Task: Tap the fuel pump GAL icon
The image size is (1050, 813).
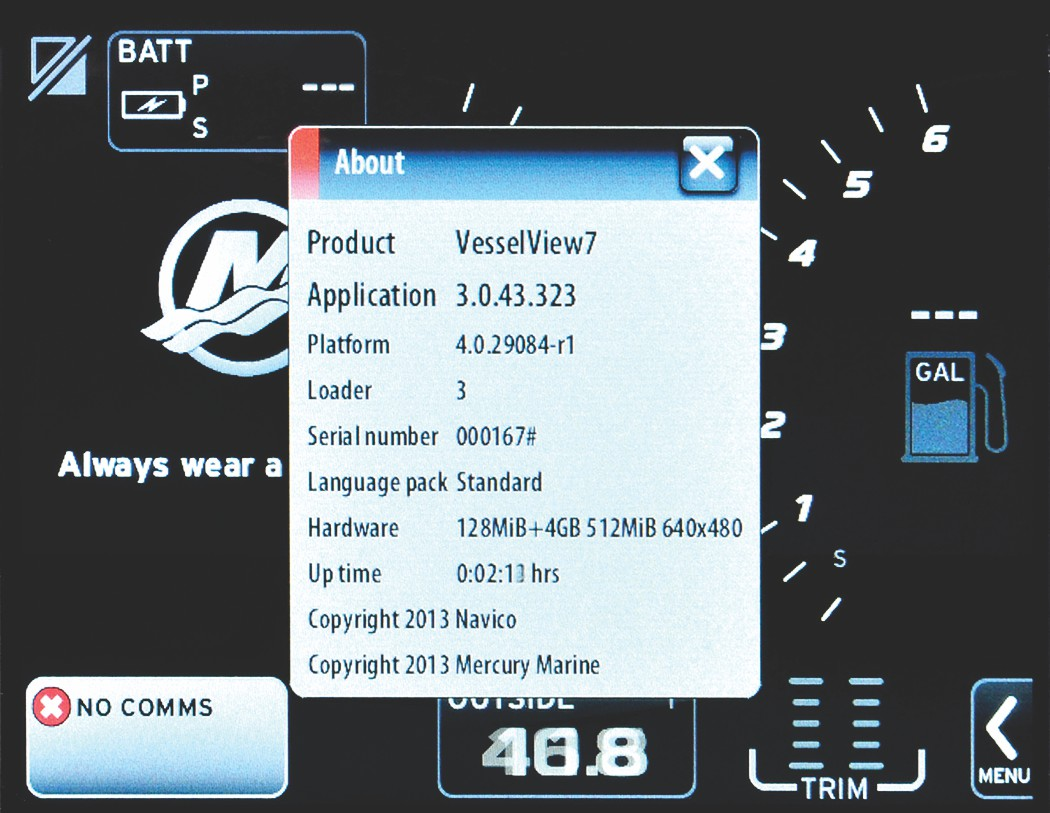Action: coord(954,407)
